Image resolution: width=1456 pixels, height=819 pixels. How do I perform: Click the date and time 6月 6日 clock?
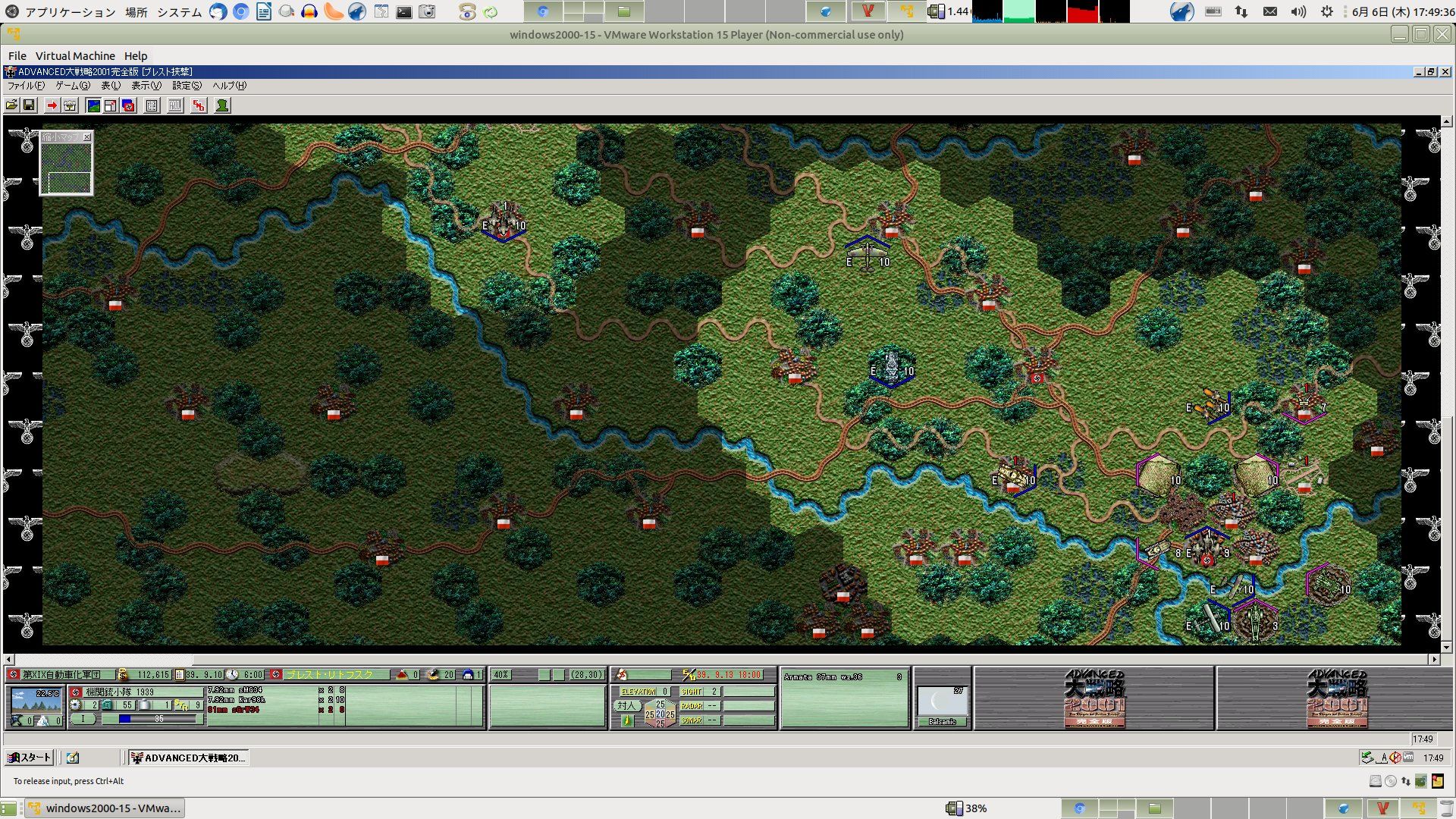pos(1403,12)
